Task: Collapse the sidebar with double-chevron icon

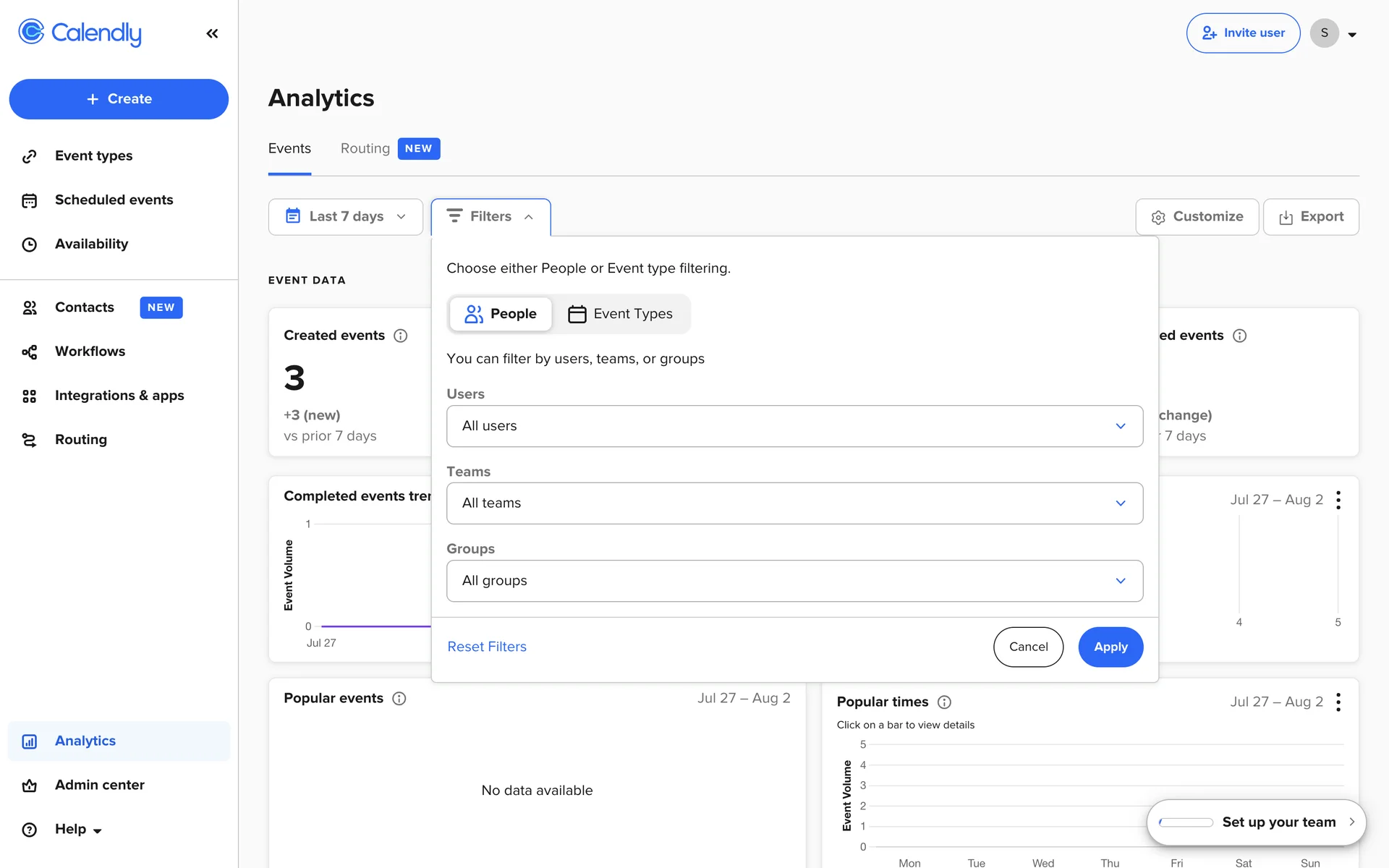Action: click(212, 33)
